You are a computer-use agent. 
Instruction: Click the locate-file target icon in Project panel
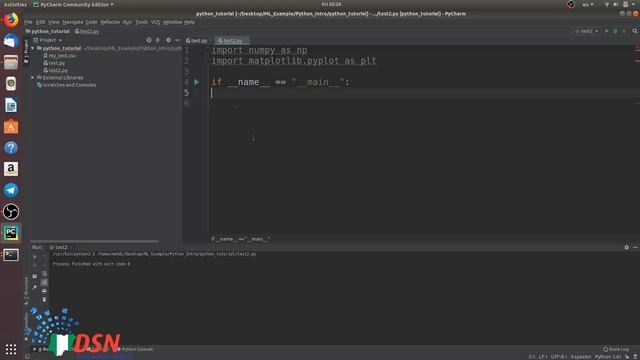pyautogui.click(x=149, y=40)
